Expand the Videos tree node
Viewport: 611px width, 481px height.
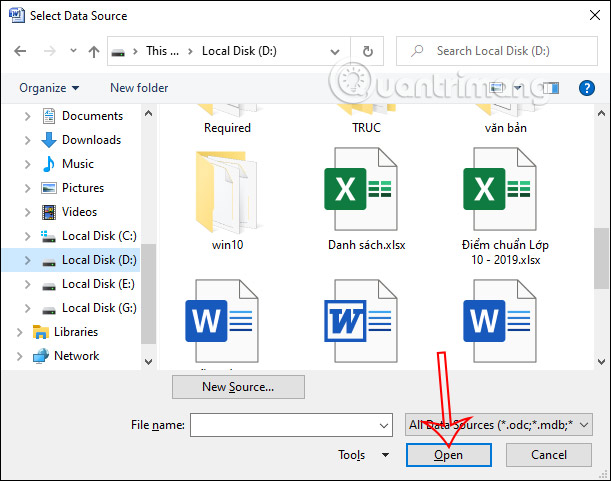click(27, 212)
